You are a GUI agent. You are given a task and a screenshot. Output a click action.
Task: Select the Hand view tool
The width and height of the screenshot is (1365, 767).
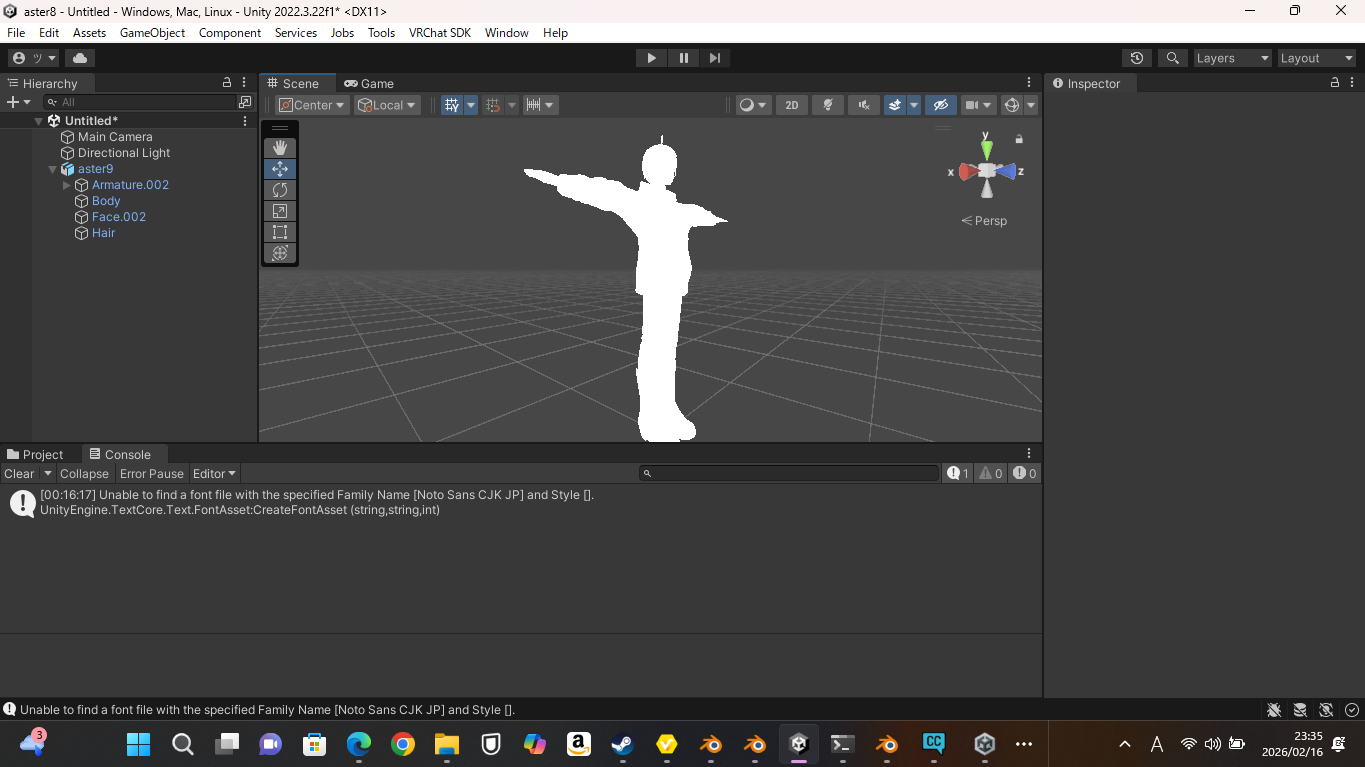pyautogui.click(x=280, y=148)
